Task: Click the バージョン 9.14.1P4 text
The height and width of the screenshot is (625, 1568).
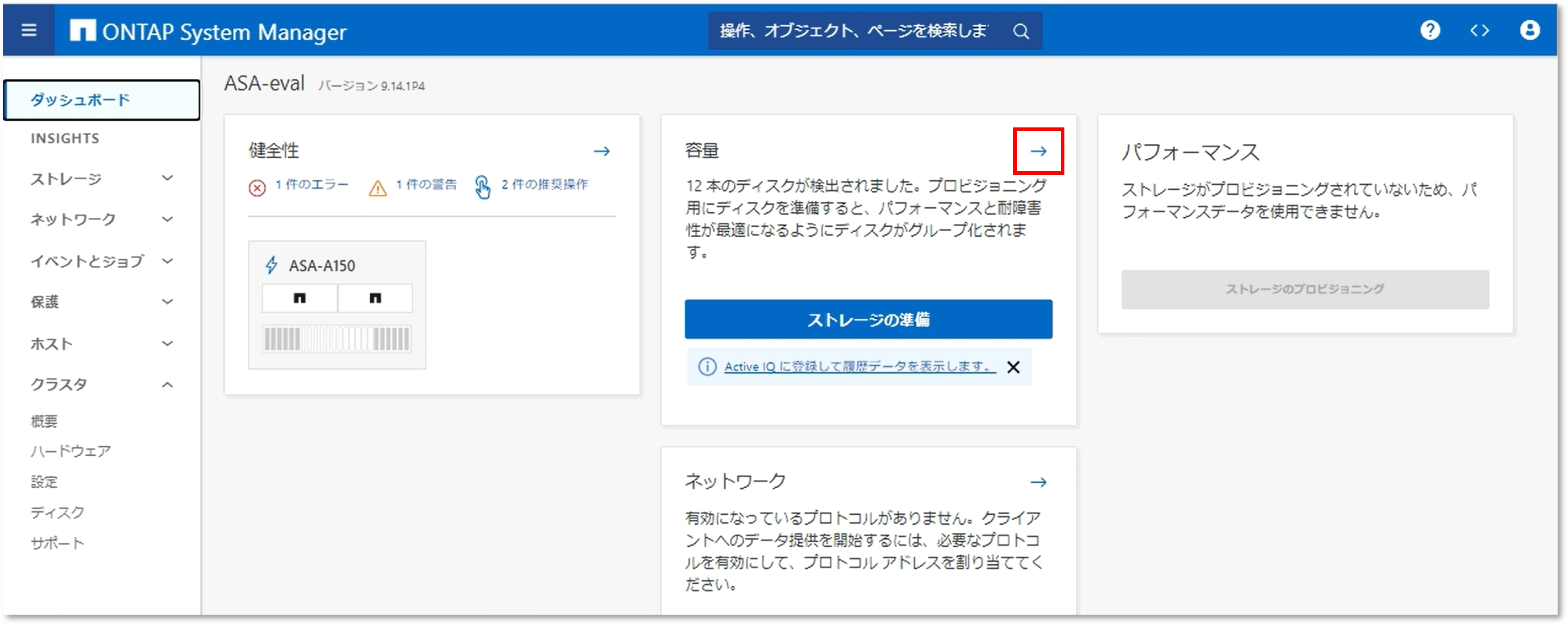Action: (x=371, y=86)
